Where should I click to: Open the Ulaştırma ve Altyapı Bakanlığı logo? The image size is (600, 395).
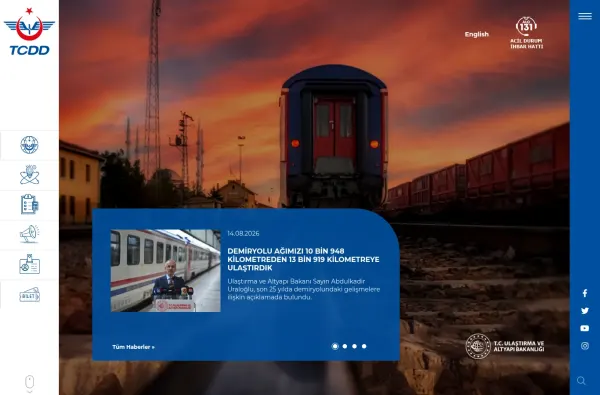point(504,346)
